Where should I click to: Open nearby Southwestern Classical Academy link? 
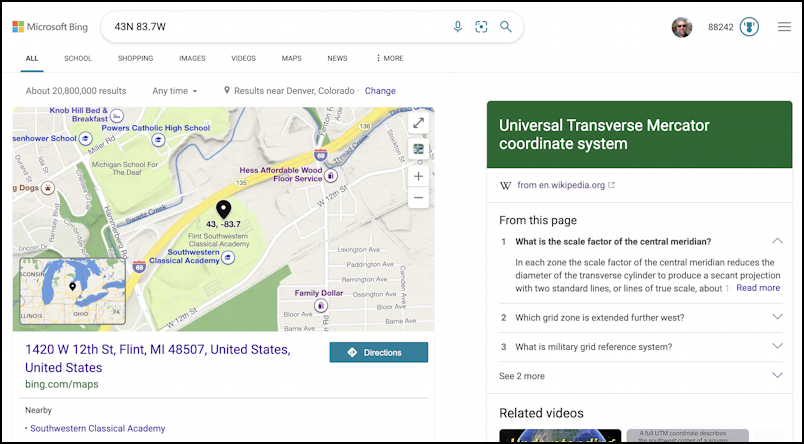(x=97, y=428)
